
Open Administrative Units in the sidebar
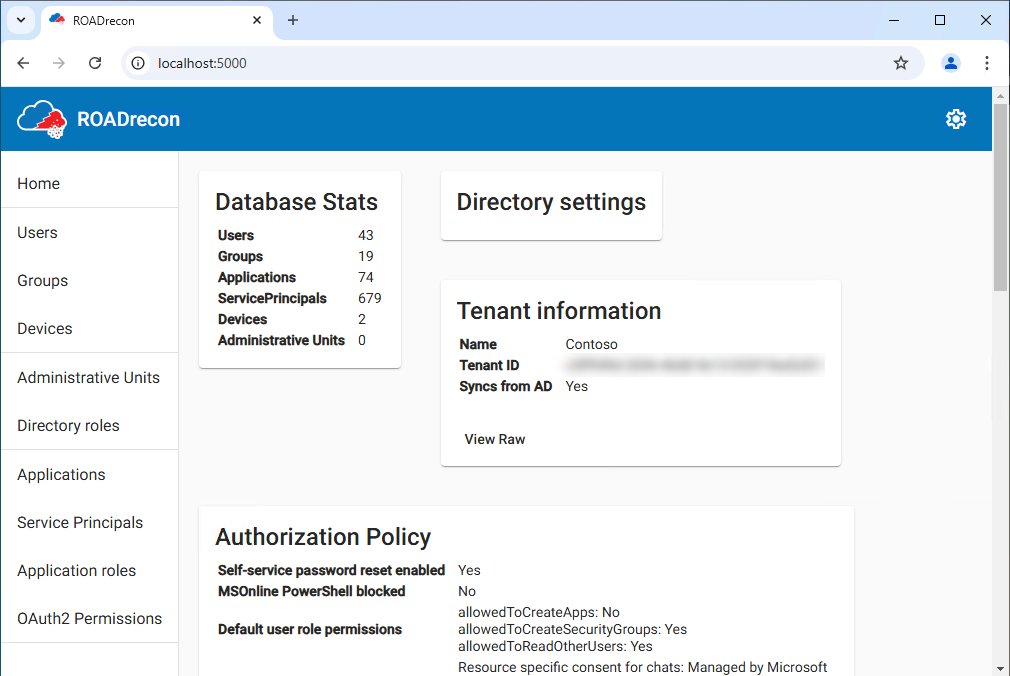click(88, 378)
